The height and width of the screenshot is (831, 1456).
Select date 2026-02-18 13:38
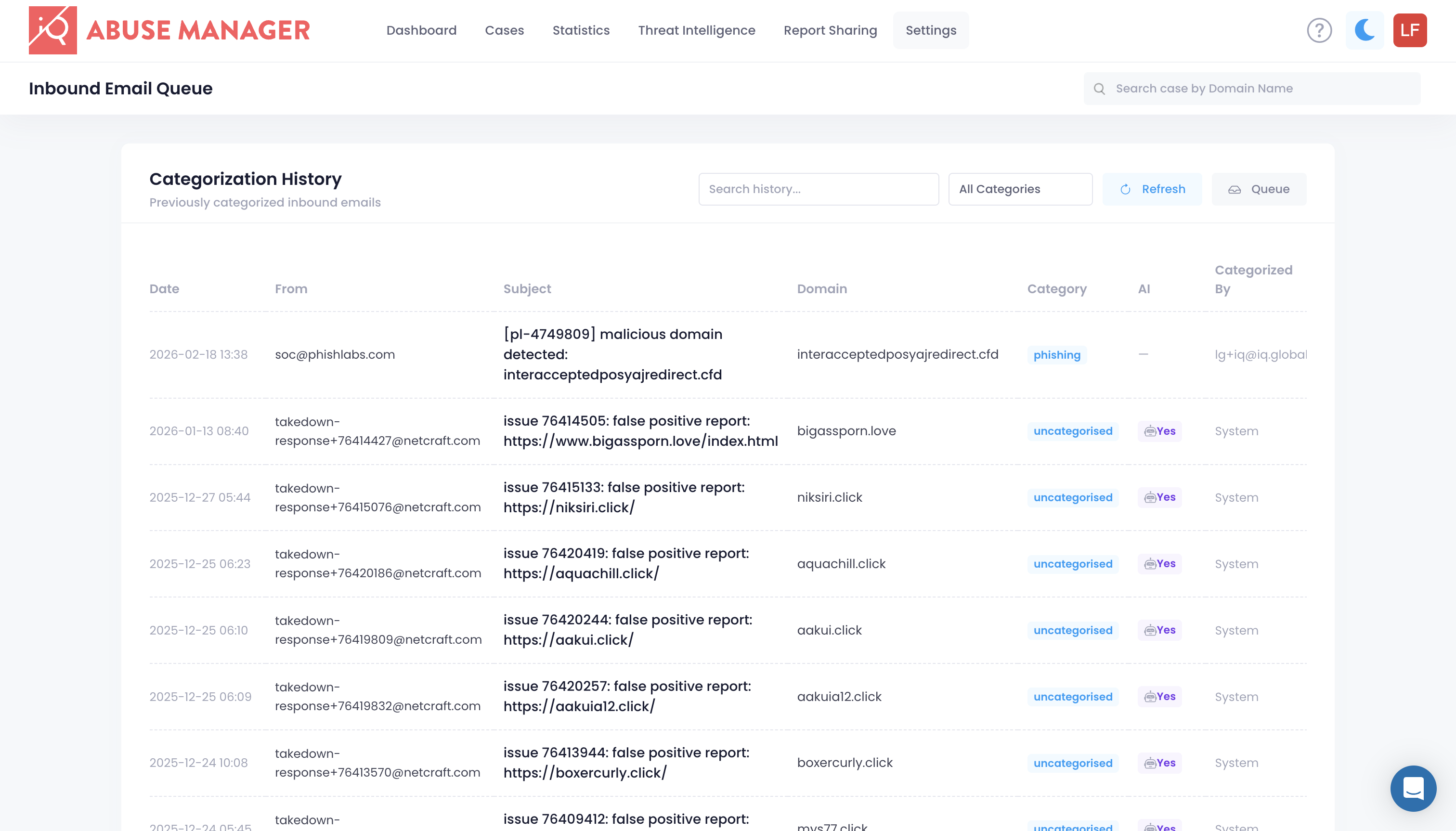pyautogui.click(x=199, y=354)
